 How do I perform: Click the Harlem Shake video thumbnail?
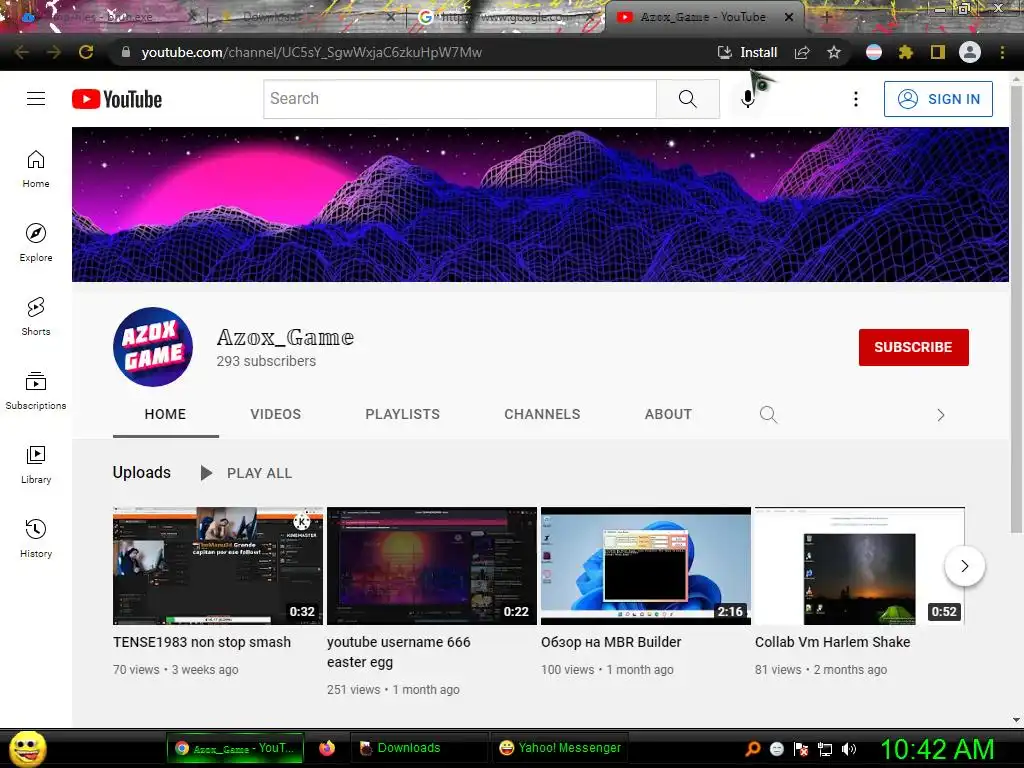(859, 566)
